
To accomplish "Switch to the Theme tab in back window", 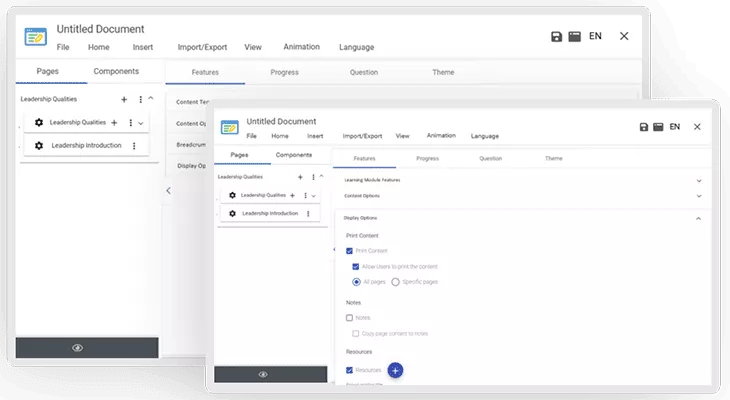I will point(443,72).
